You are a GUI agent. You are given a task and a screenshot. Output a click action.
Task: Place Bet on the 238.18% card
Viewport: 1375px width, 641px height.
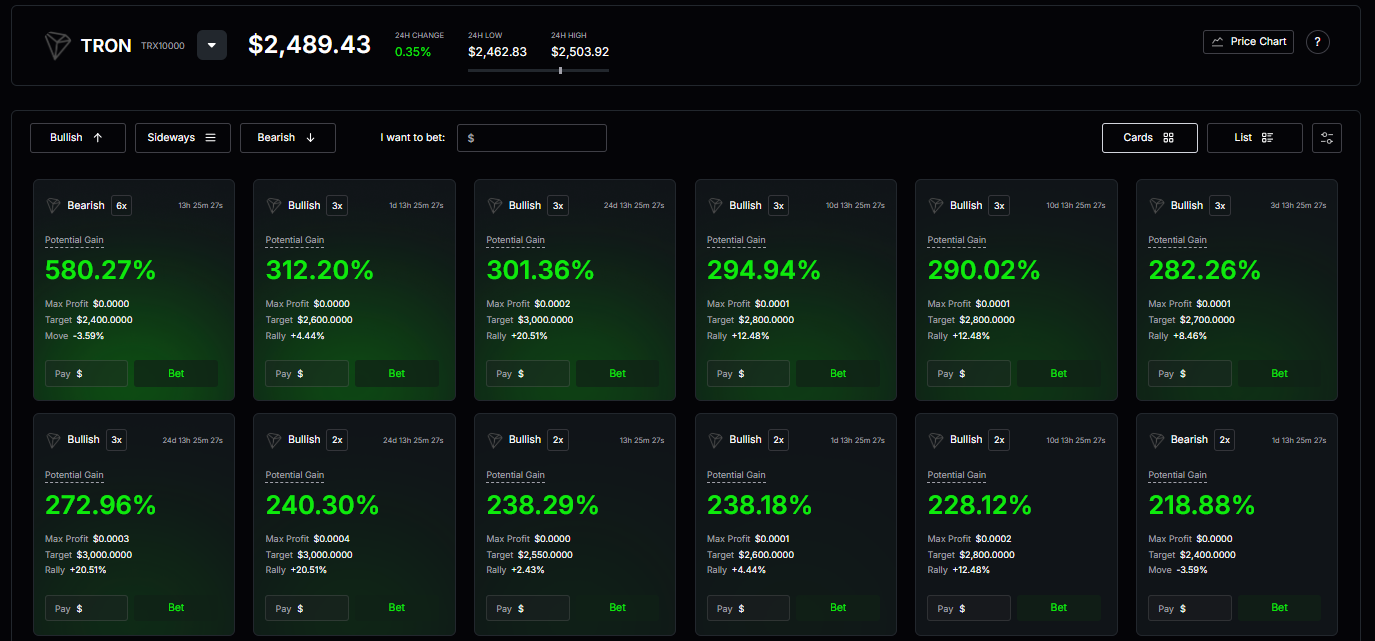point(838,607)
